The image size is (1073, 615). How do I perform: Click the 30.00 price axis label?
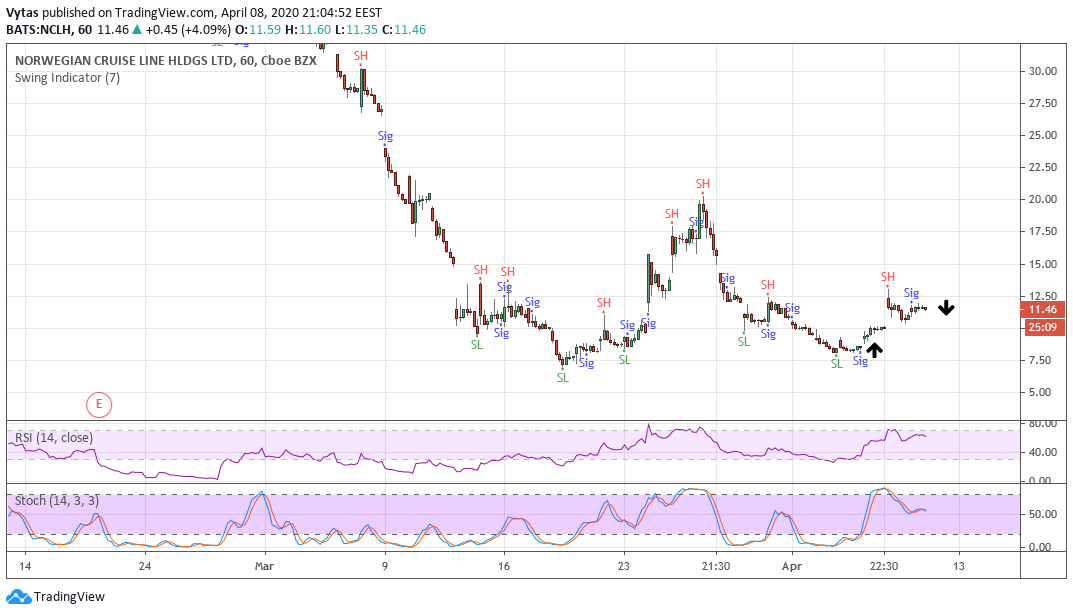[x=1042, y=71]
